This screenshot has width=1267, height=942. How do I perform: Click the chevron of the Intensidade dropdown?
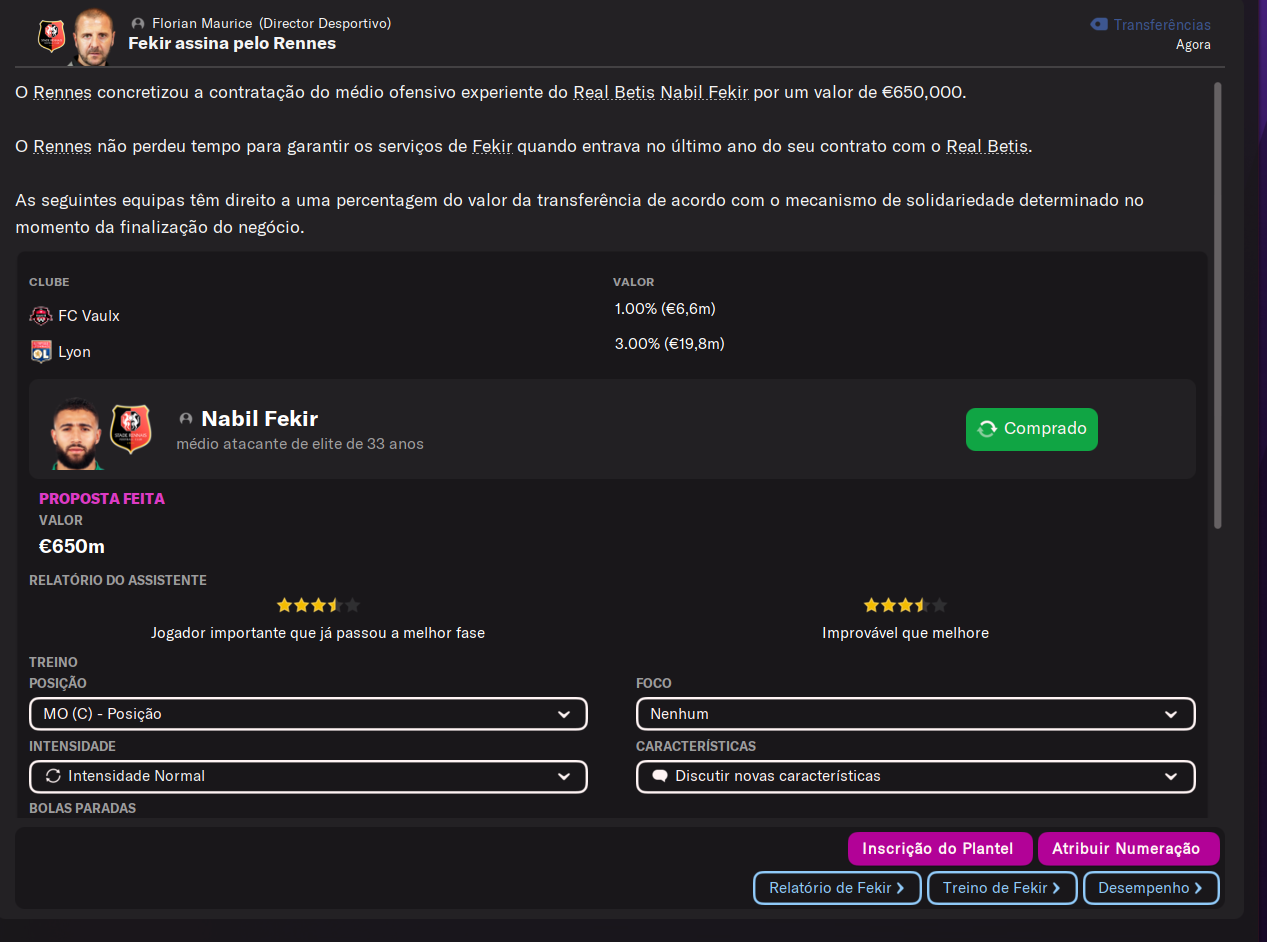point(563,777)
